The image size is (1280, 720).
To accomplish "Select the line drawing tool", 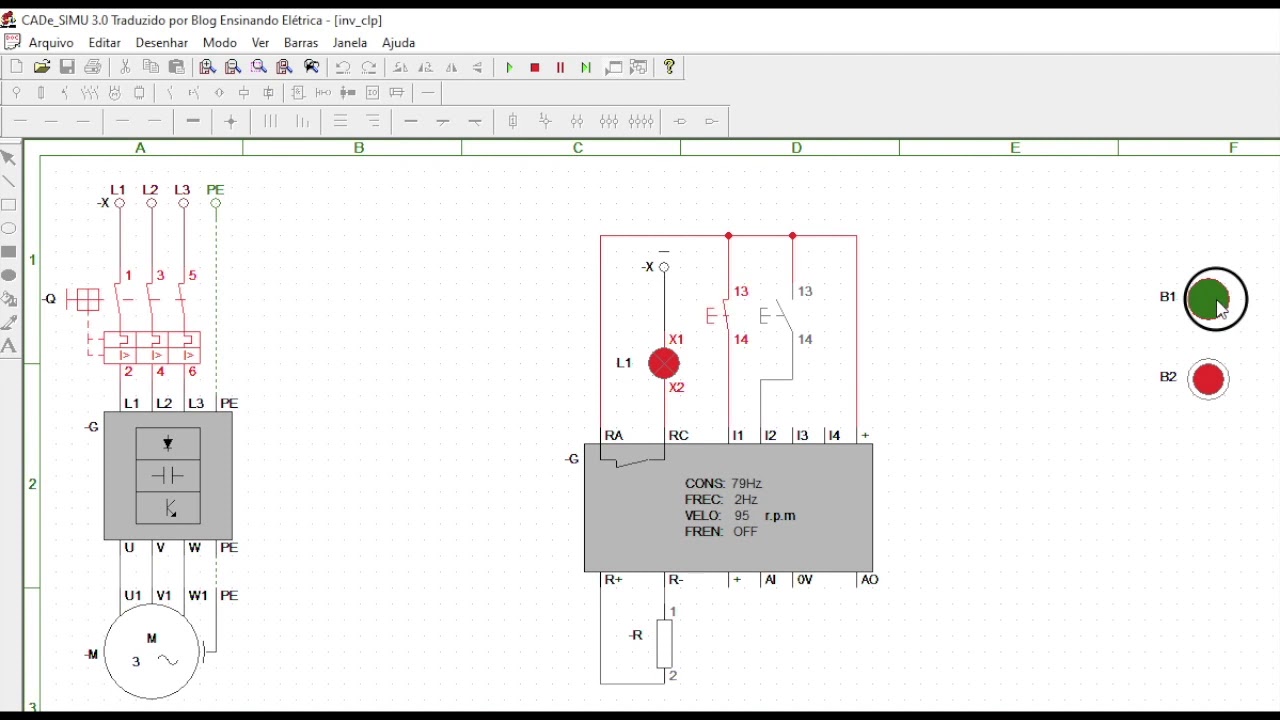I will [9, 182].
